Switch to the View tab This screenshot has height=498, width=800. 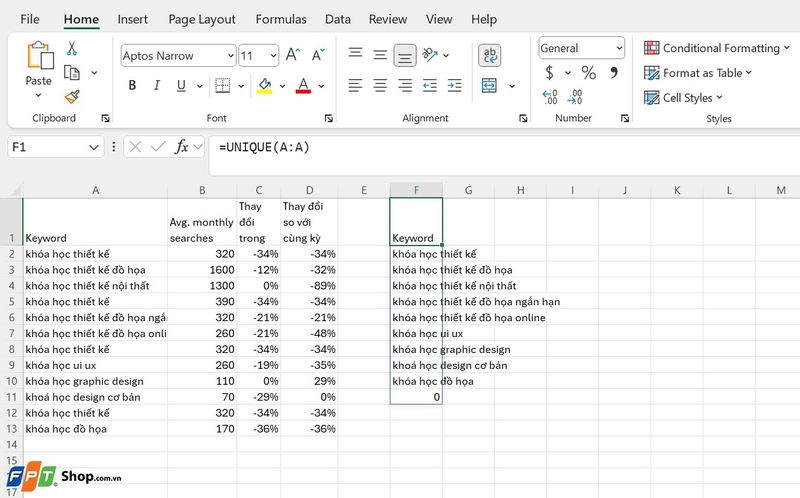(439, 19)
